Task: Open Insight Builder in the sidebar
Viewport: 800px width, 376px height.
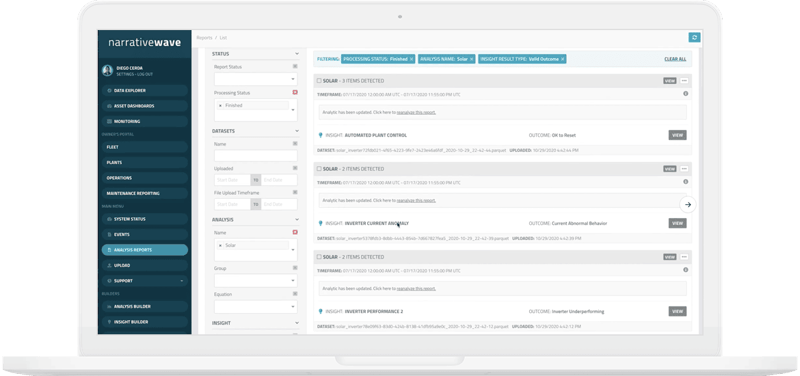Action: click(145, 322)
